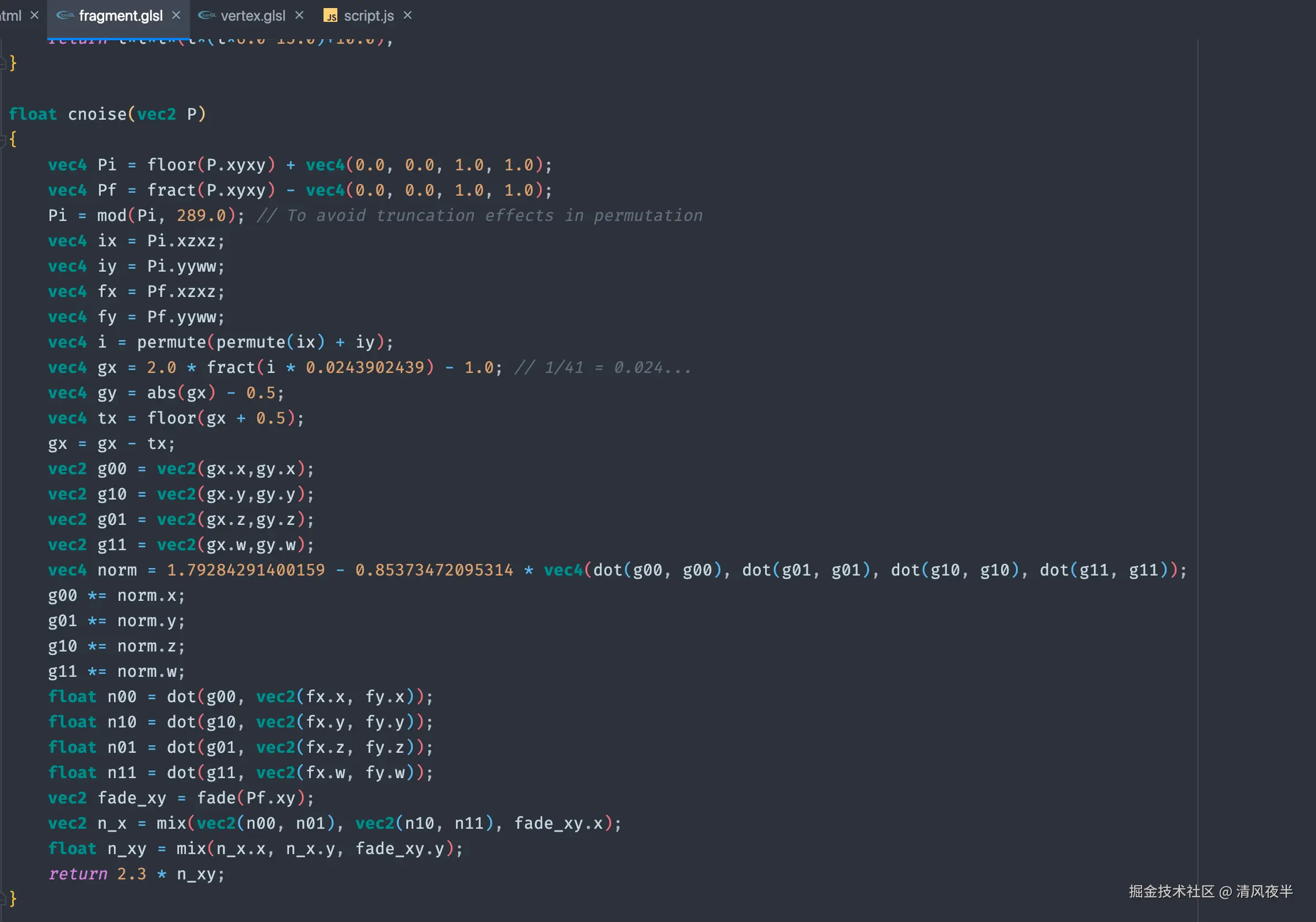Open the partially hidden html tab
Screen dimensions: 1316x922
tap(10, 16)
